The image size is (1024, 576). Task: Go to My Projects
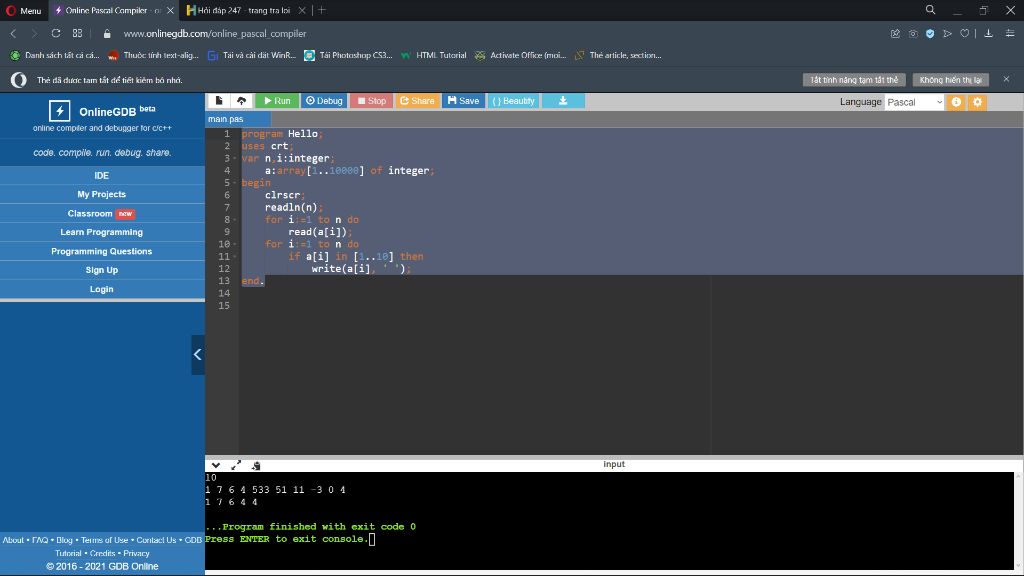102,194
